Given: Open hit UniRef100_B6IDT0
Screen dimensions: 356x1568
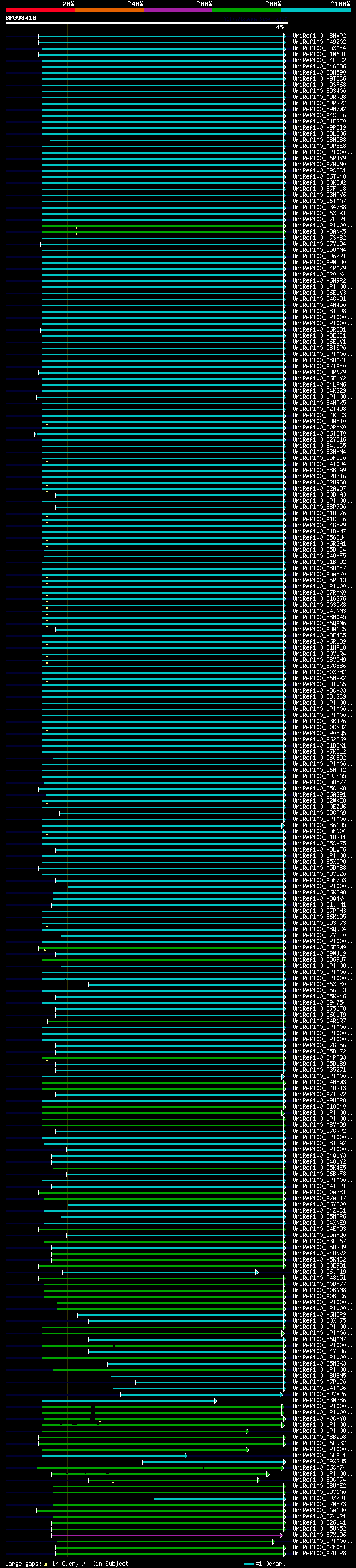Looking at the screenshot, I should (x=319, y=433).
